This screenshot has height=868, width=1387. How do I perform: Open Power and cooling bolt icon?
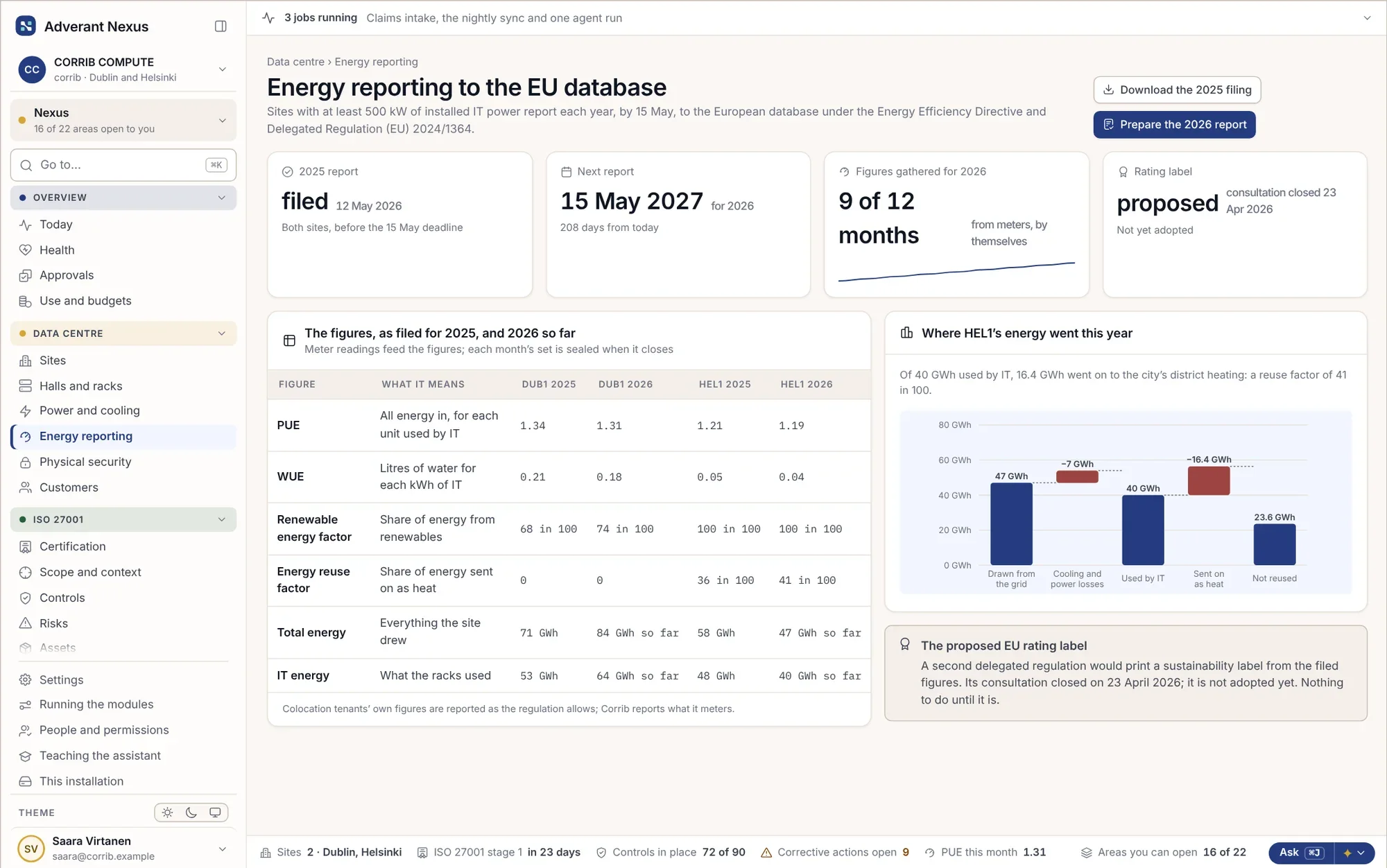26,411
